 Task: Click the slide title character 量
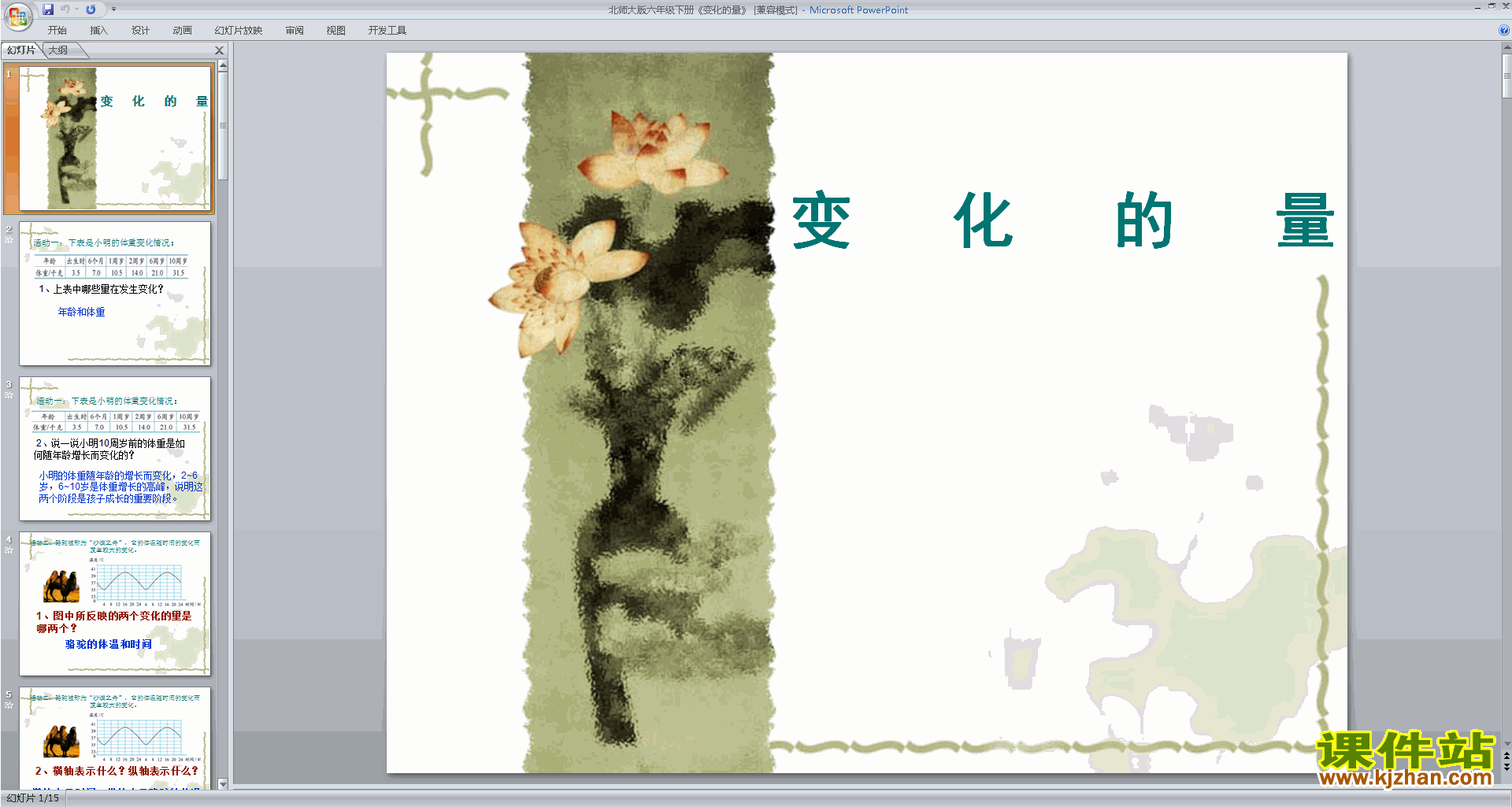pyautogui.click(x=1305, y=220)
